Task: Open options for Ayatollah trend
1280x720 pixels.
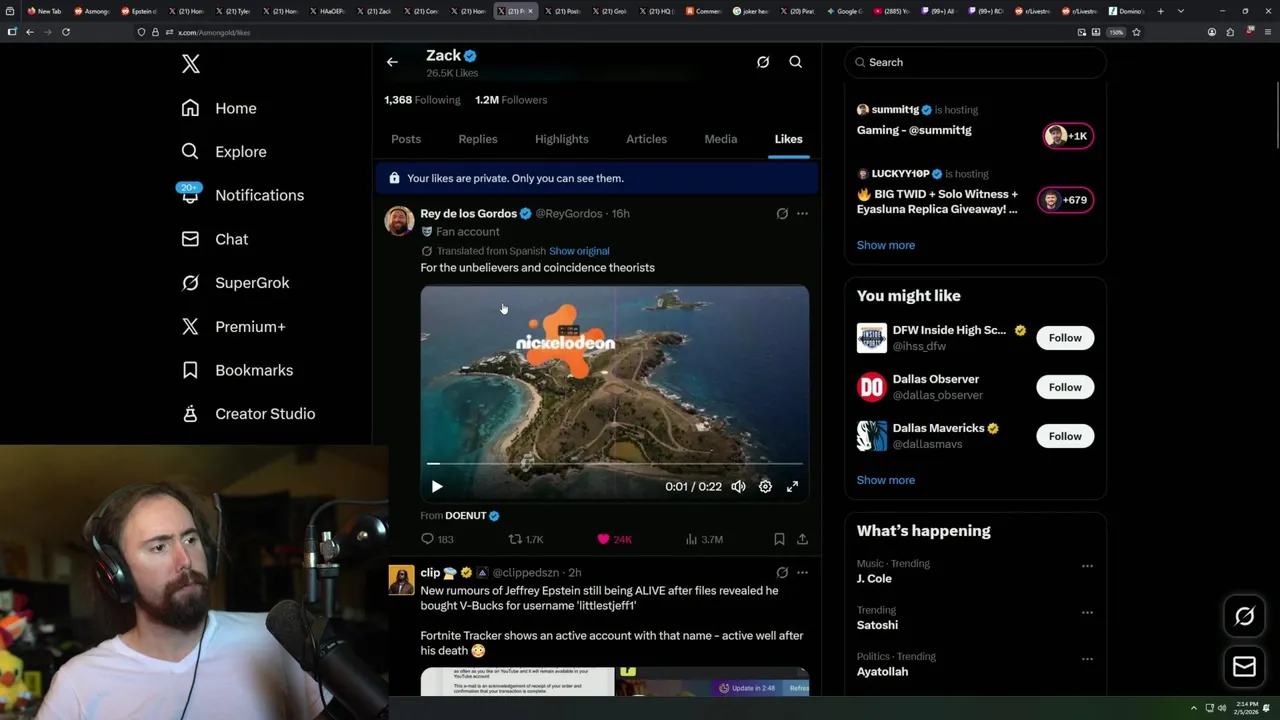Action: coord(1087,659)
